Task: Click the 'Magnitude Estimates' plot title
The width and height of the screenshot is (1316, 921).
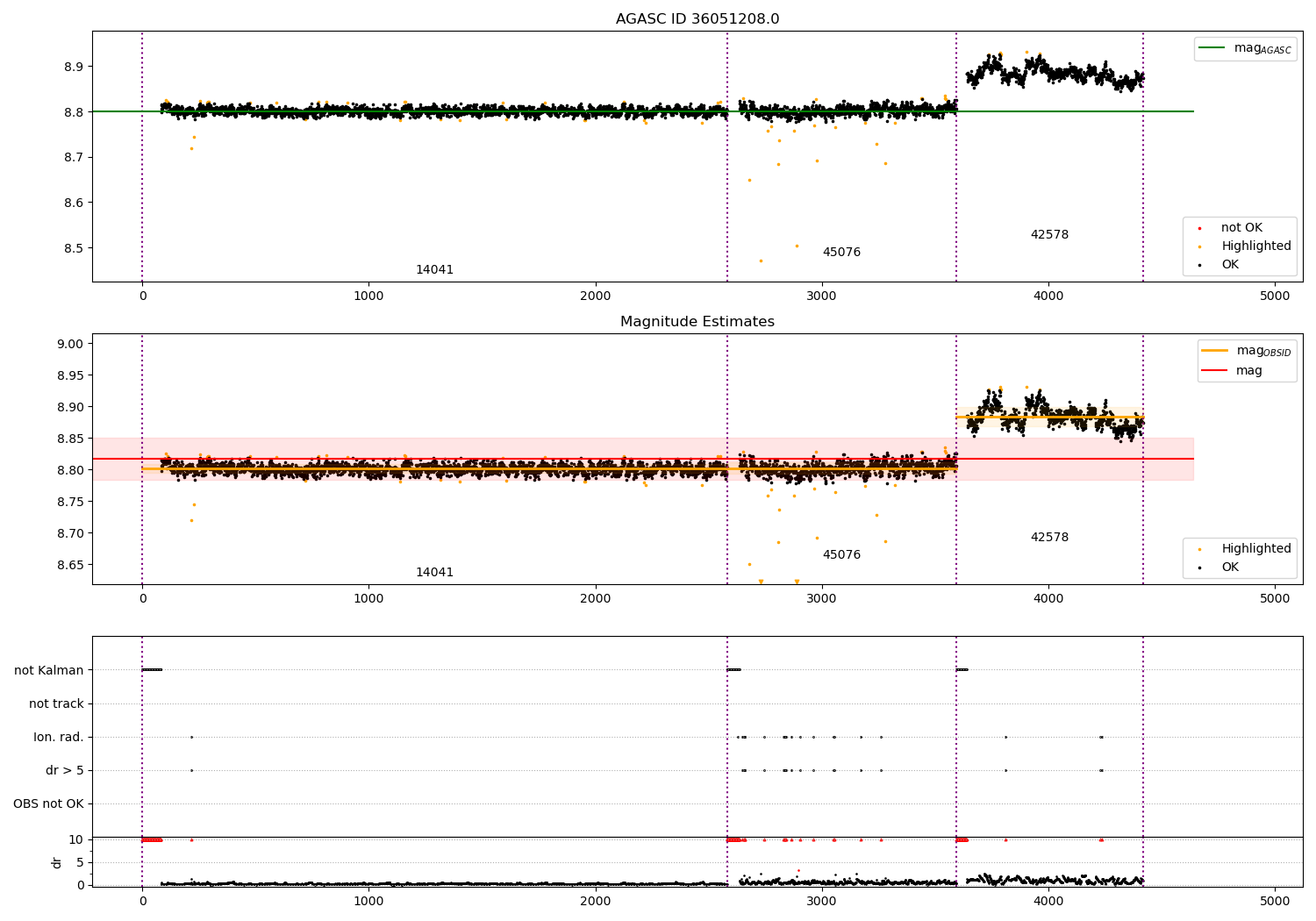Action: 697,322
